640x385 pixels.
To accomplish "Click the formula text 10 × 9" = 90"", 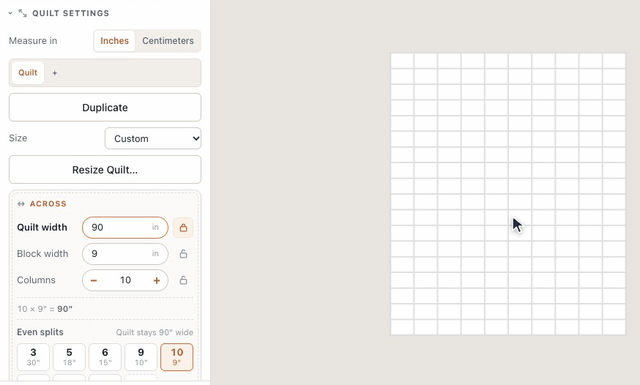I will [x=45, y=309].
